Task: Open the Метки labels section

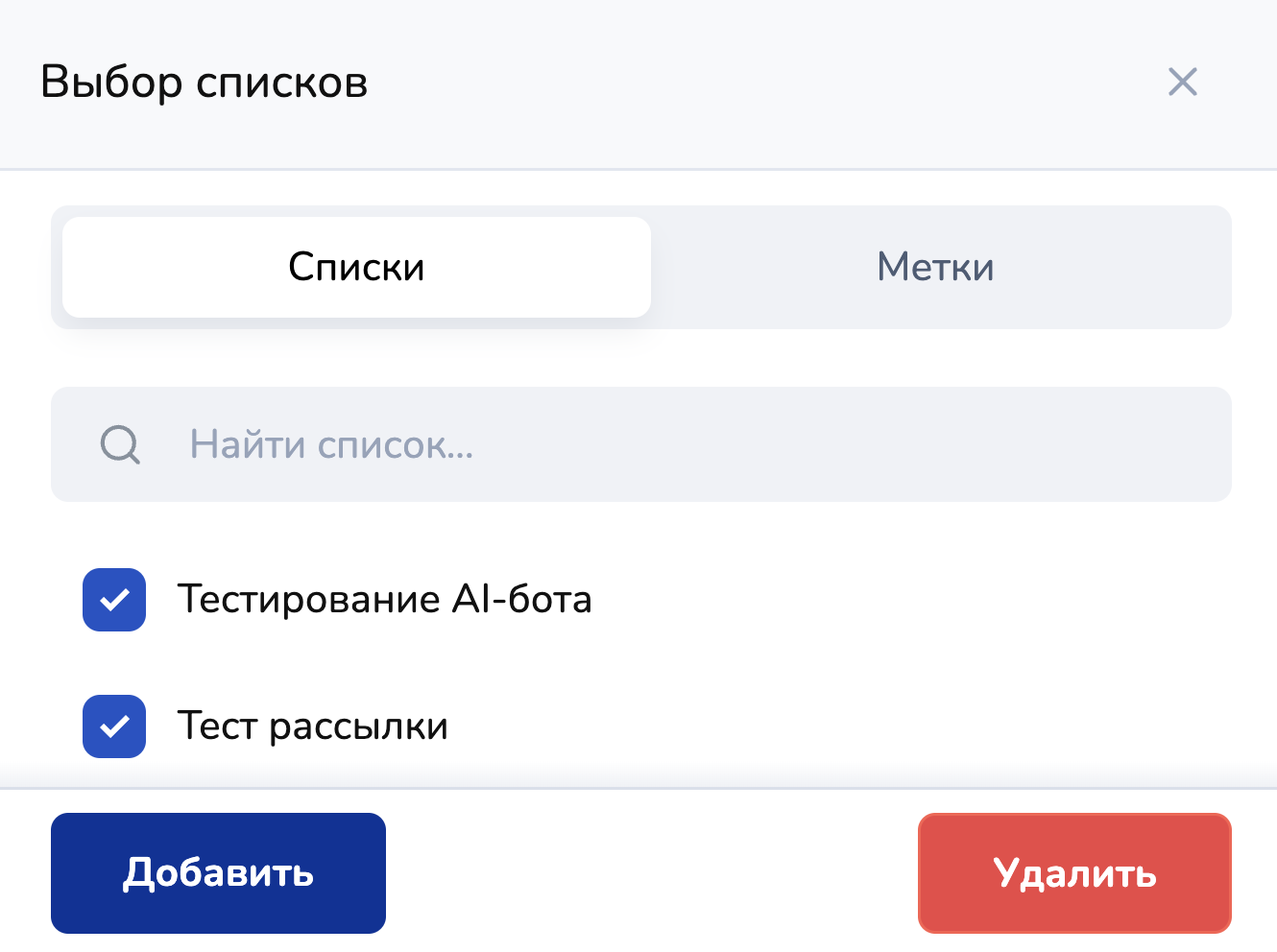Action: (x=935, y=267)
